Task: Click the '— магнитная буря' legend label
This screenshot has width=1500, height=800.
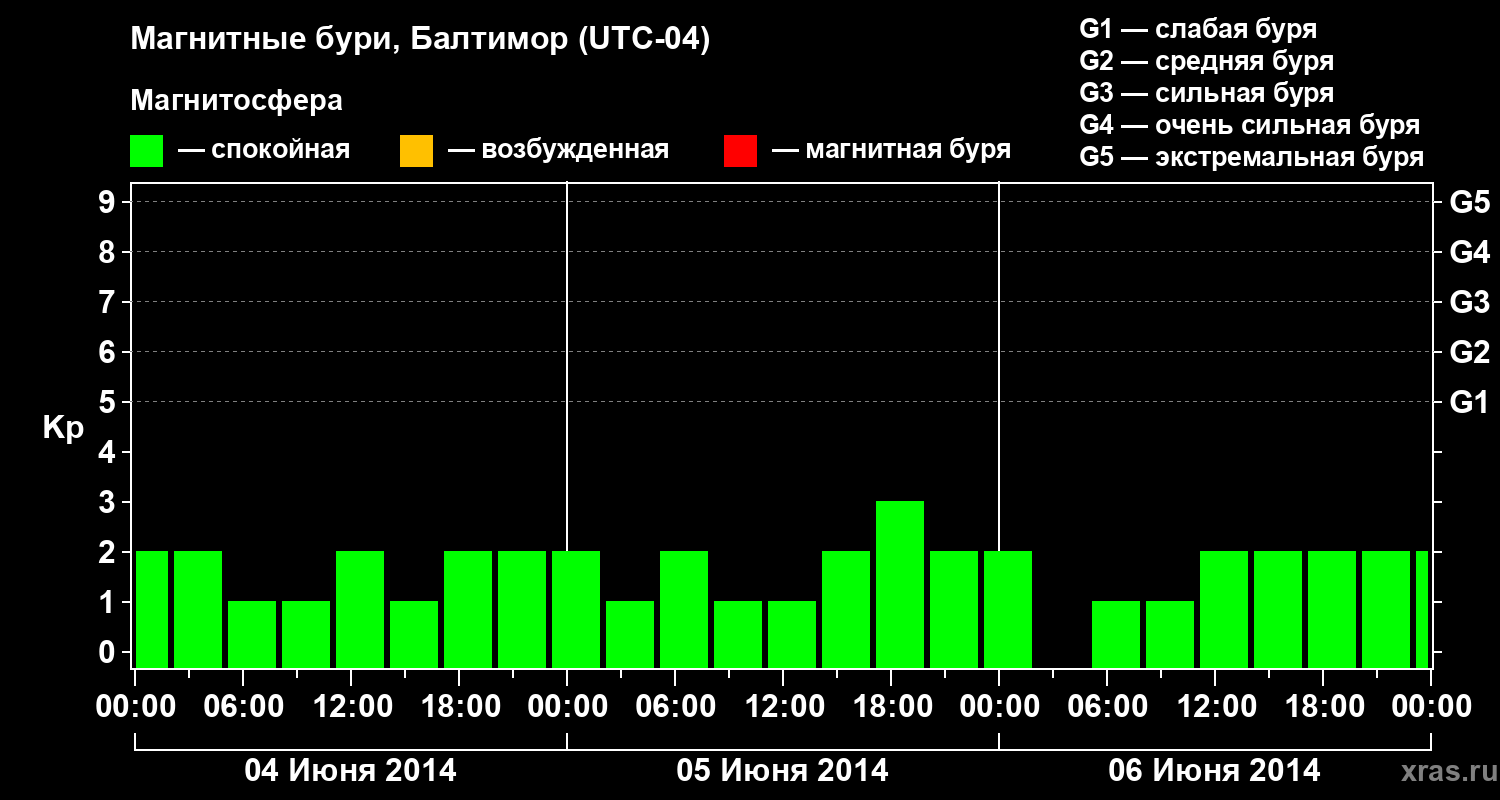Action: pos(892,150)
